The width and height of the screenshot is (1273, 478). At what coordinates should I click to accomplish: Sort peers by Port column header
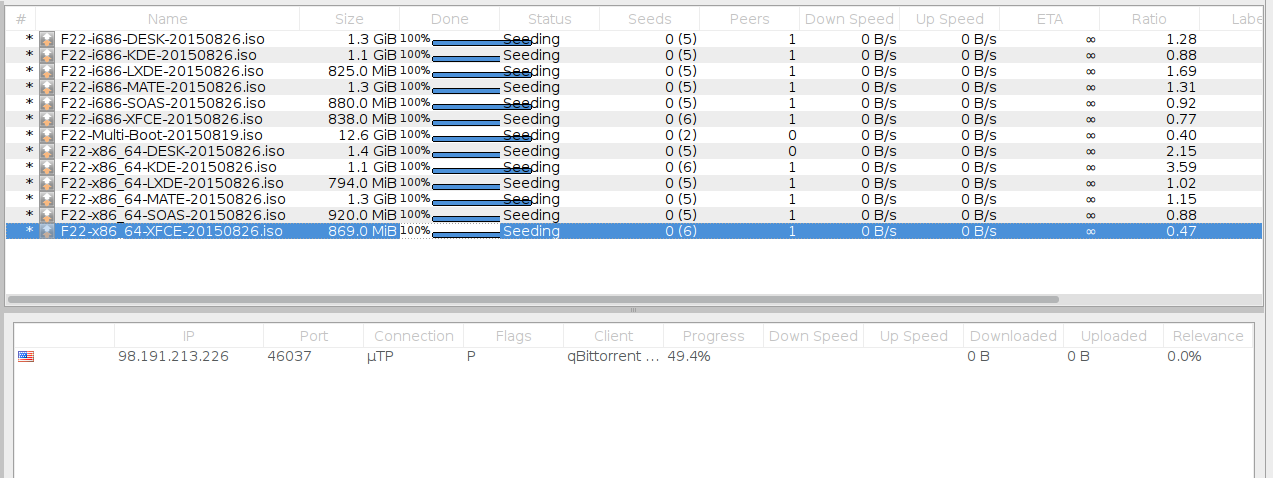tap(313, 336)
